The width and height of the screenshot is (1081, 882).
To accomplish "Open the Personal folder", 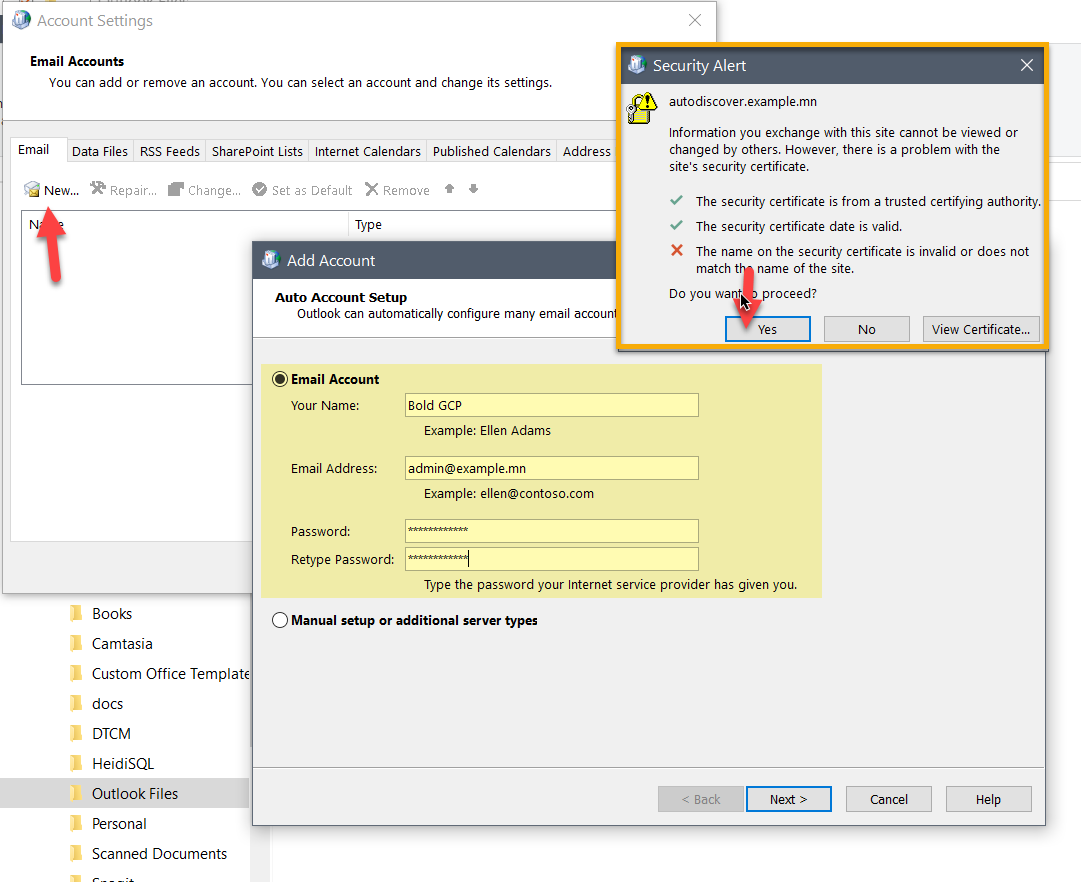I will click(x=119, y=824).
